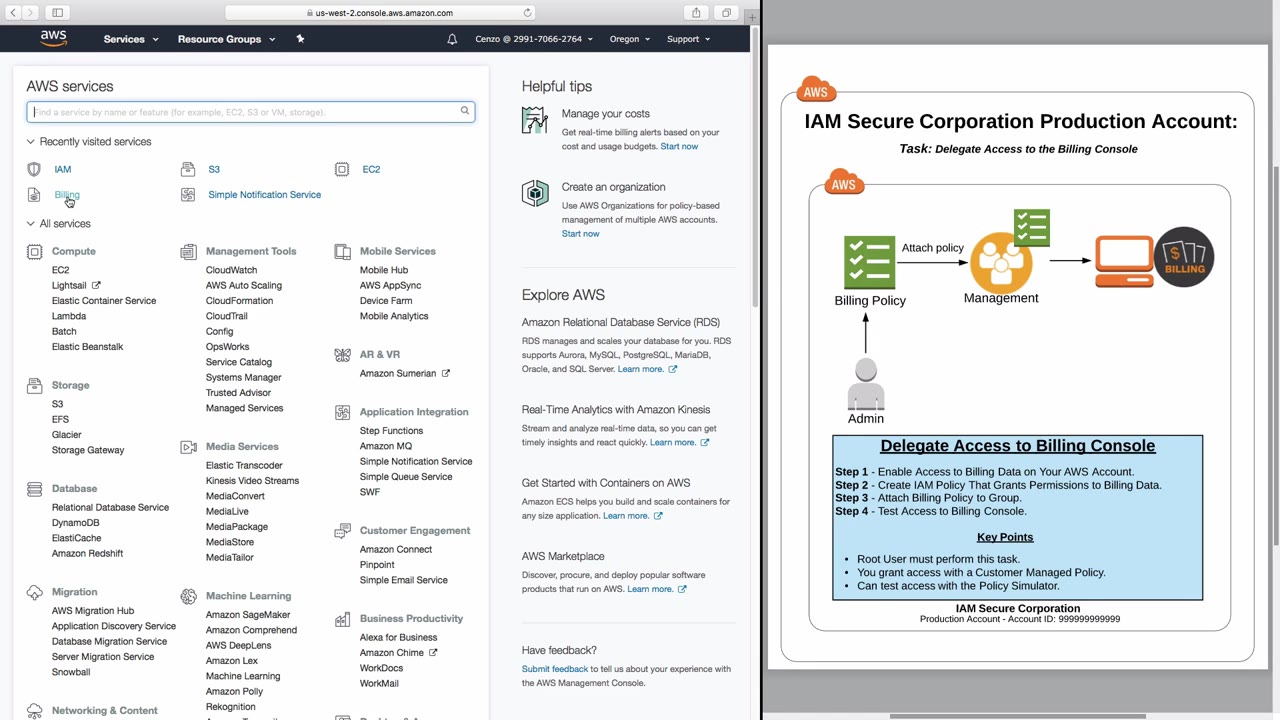Open Glacier under Storage
The image size is (1280, 720).
67,435
